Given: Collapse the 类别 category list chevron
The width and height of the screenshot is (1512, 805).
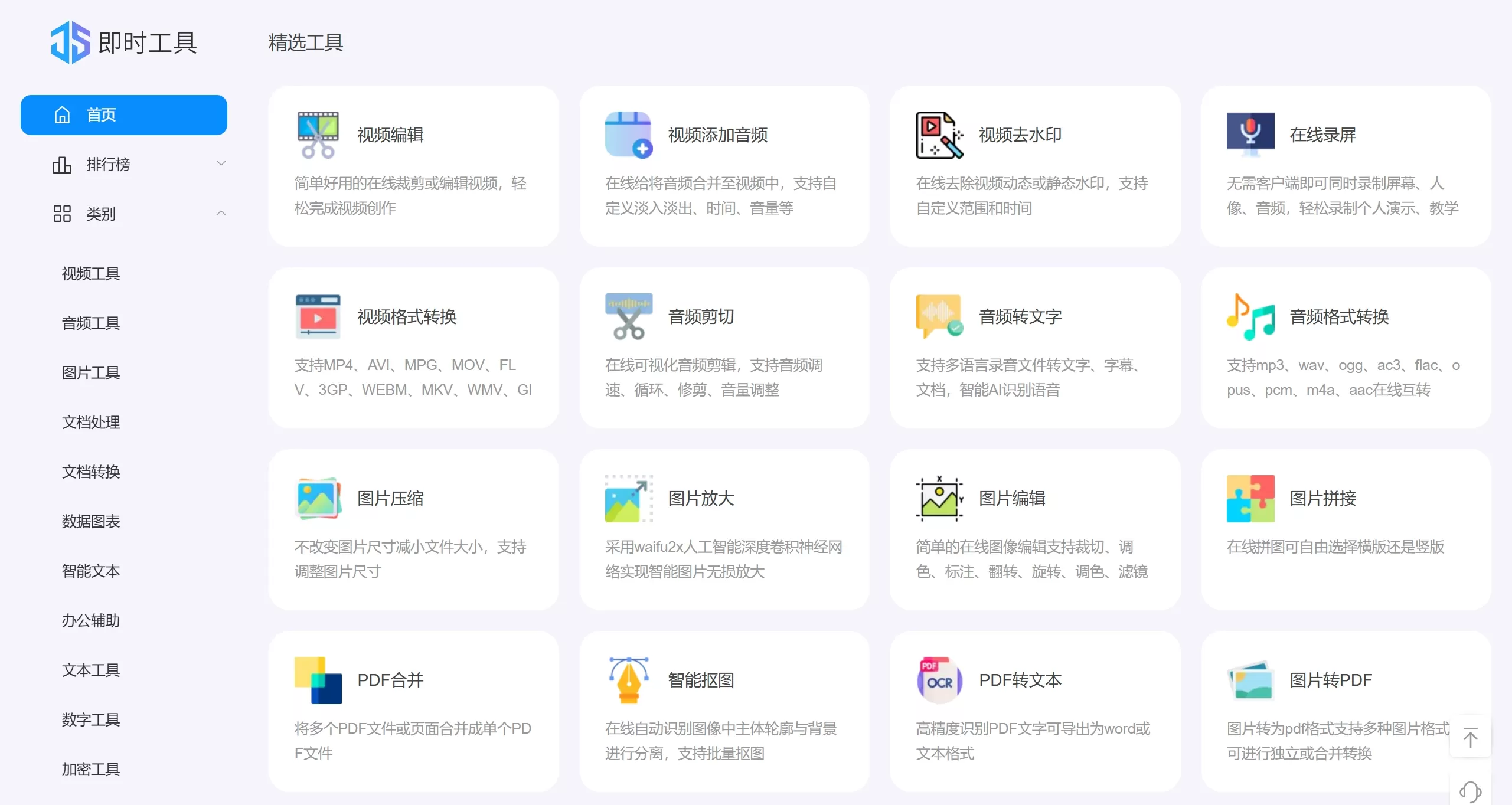Looking at the screenshot, I should click(221, 213).
